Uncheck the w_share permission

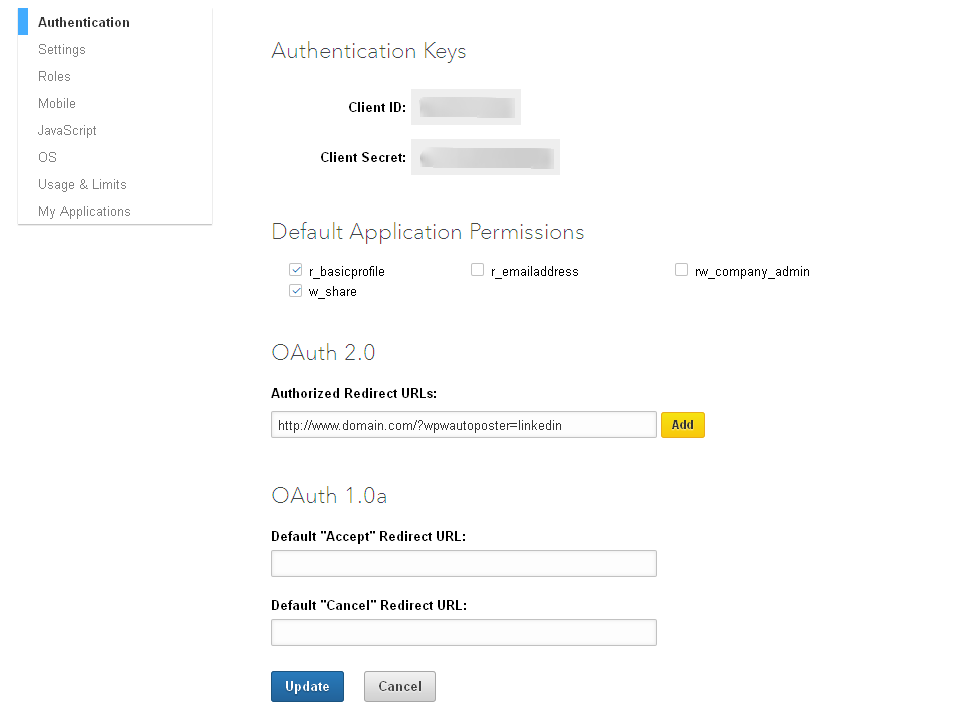(x=296, y=291)
